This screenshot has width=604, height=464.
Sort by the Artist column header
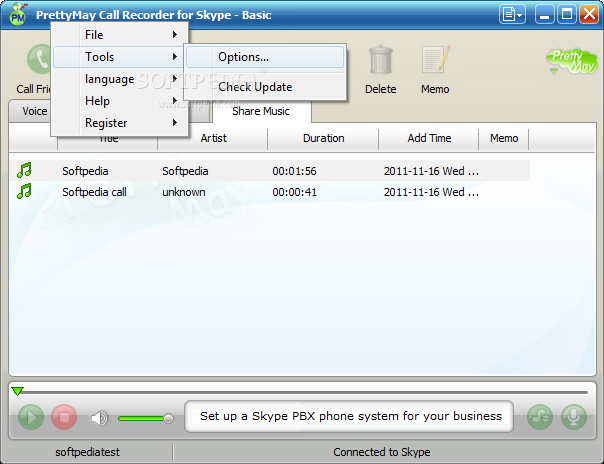[x=213, y=138]
